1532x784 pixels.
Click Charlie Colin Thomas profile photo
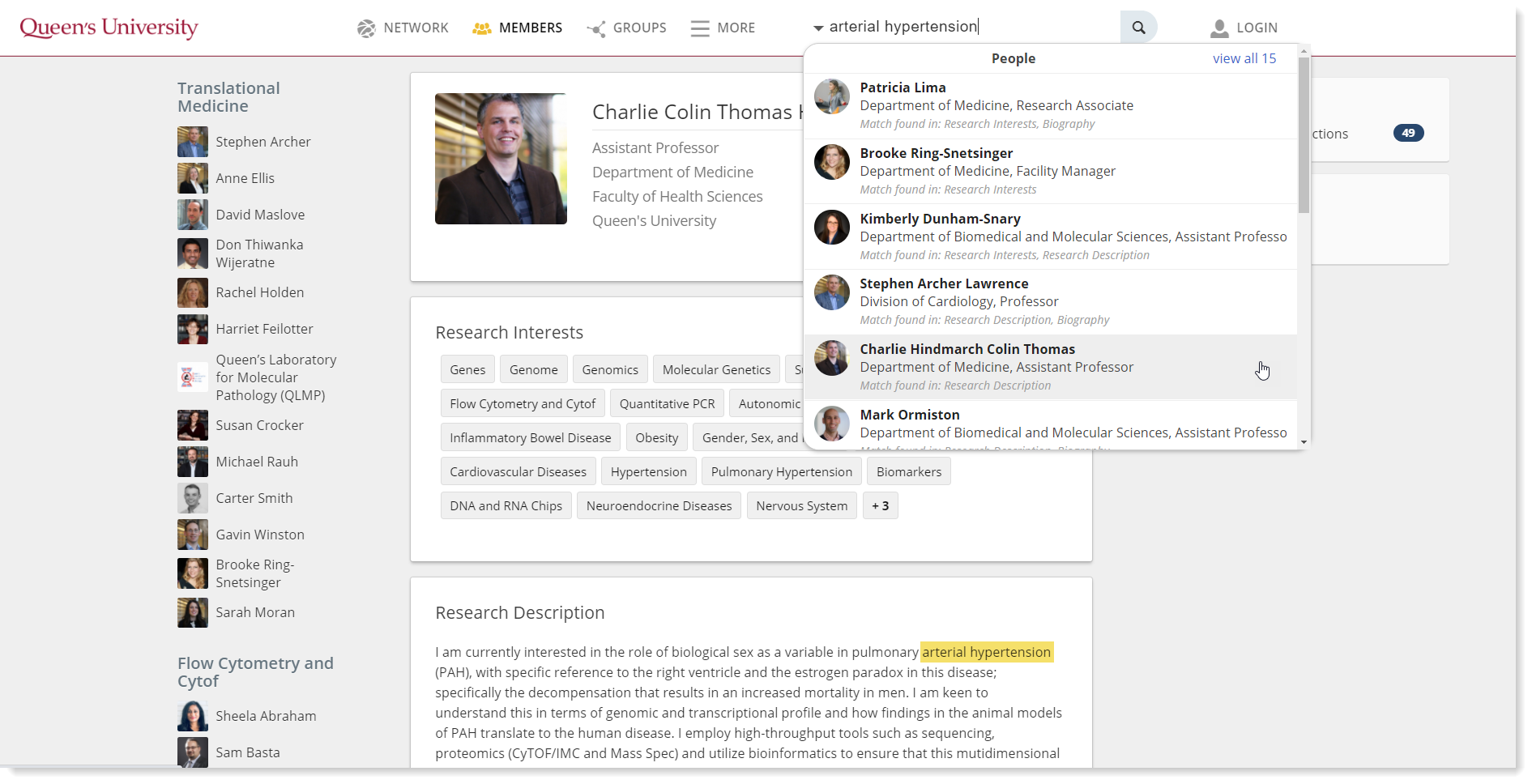(501, 159)
